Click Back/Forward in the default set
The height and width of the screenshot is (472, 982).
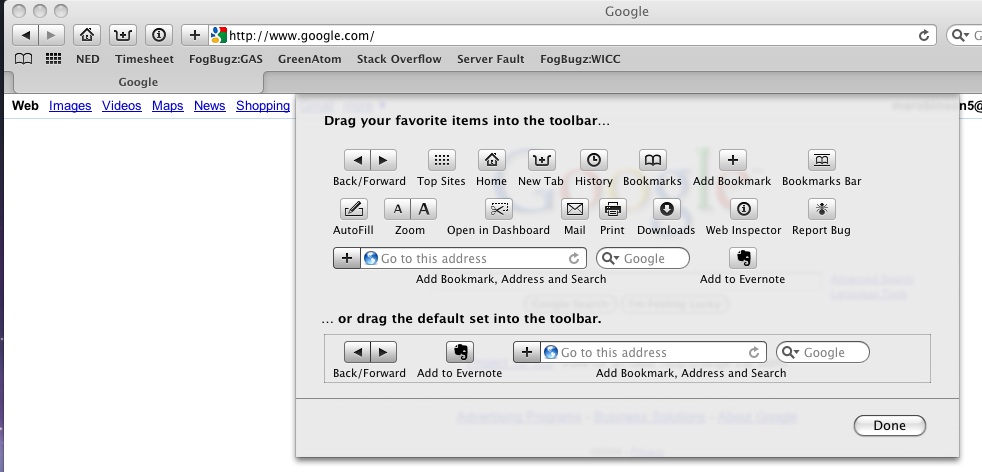point(370,352)
